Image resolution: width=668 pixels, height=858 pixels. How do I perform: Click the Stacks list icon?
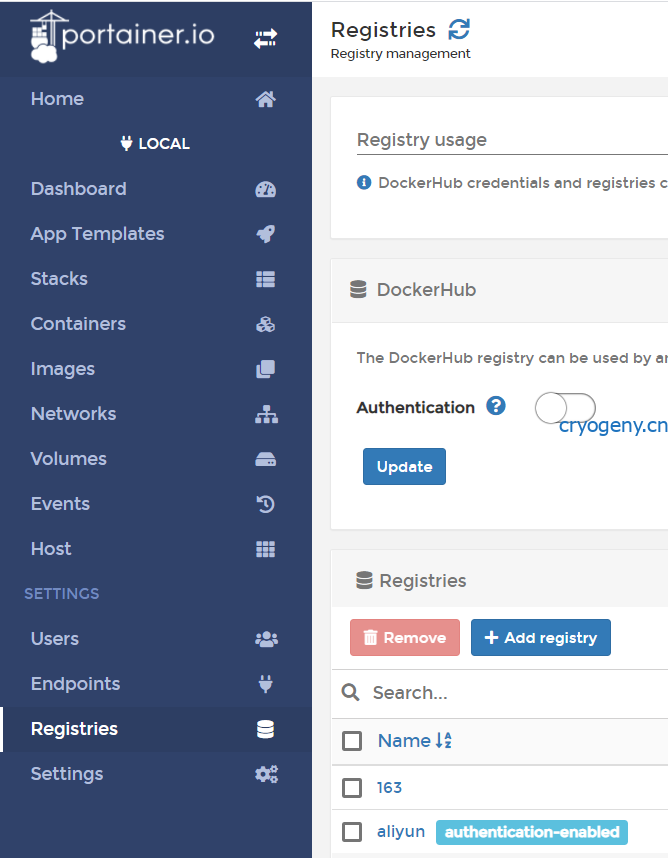(266, 279)
